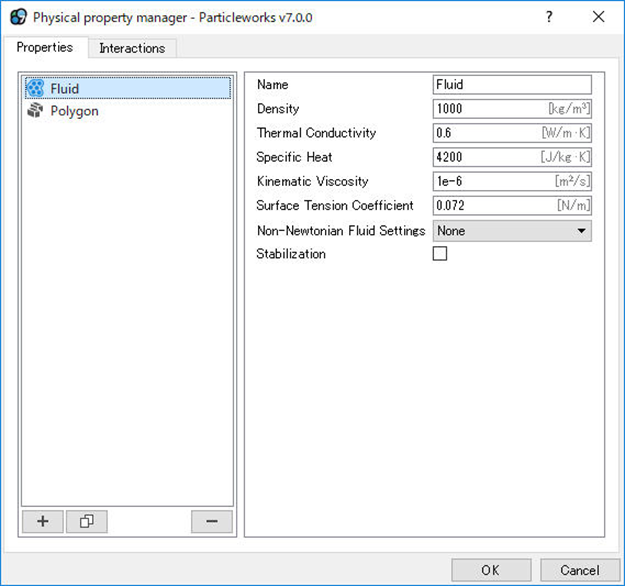625x586 pixels.
Task: Click the Thermal Conductivity label
Action: coord(316,133)
